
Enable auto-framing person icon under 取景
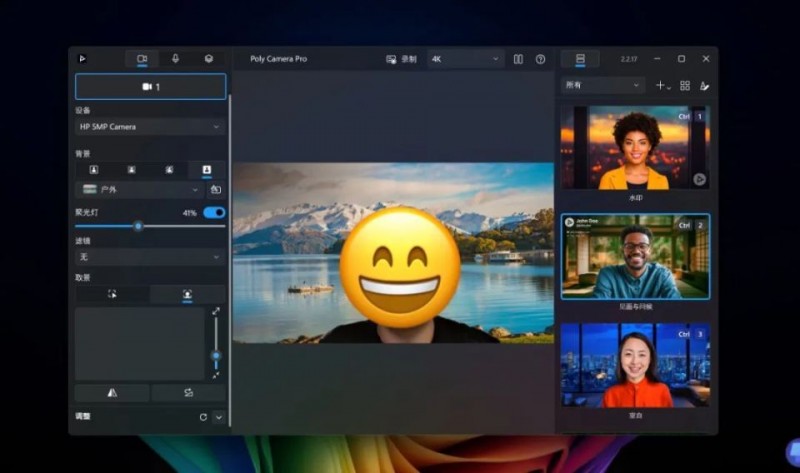[x=187, y=295]
